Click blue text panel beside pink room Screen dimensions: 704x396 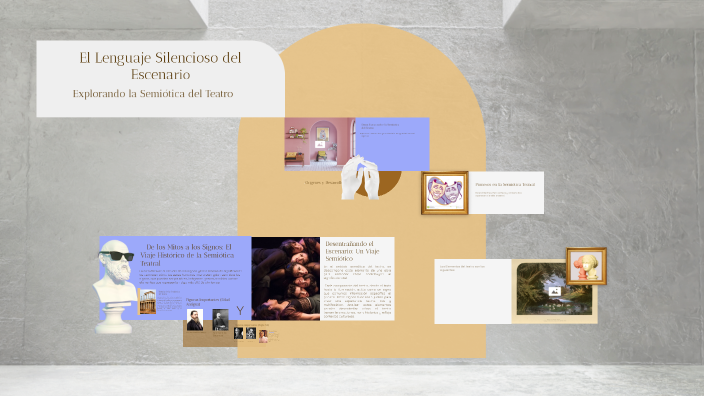pos(392,144)
